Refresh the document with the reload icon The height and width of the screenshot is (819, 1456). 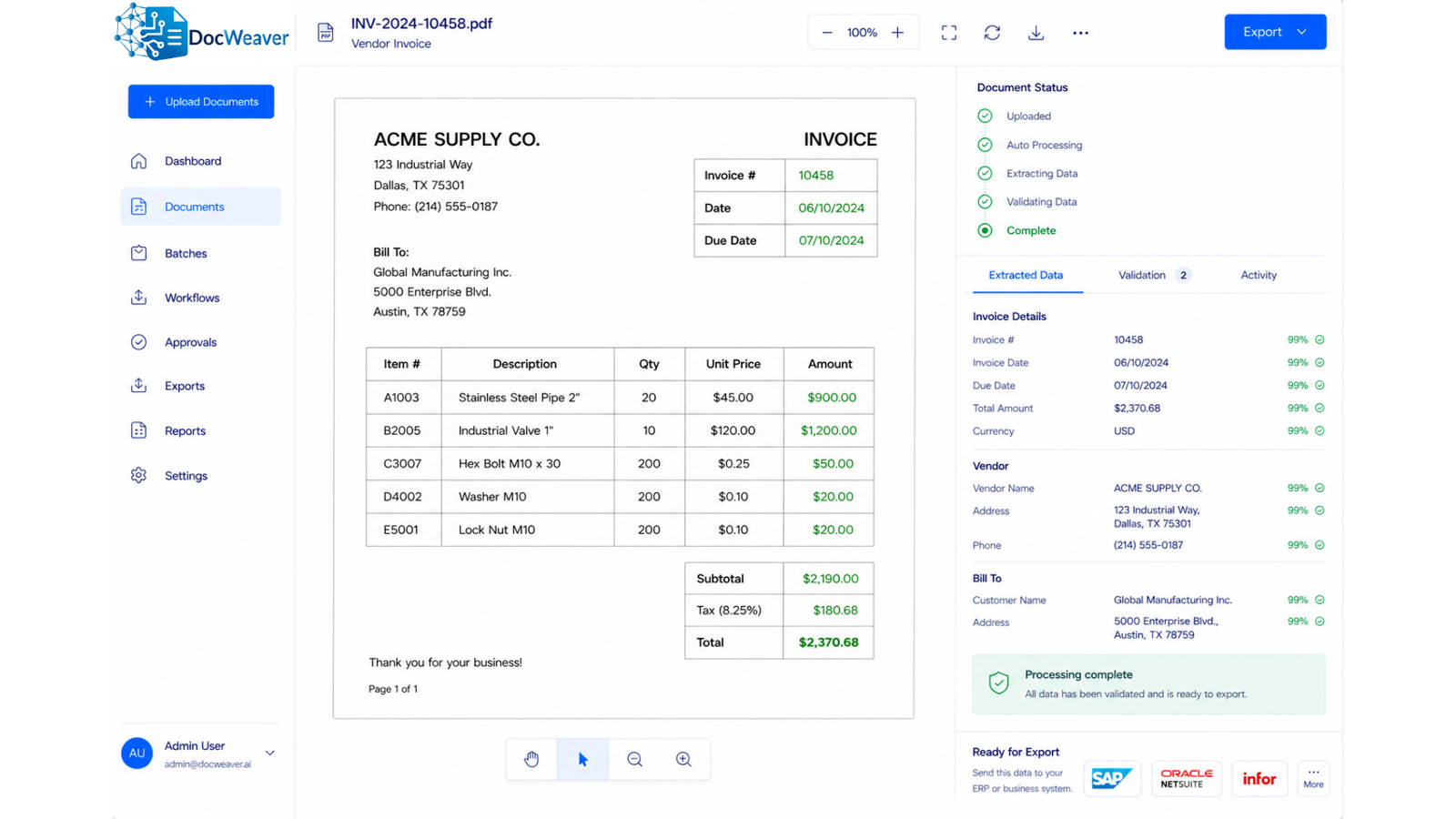click(x=992, y=33)
